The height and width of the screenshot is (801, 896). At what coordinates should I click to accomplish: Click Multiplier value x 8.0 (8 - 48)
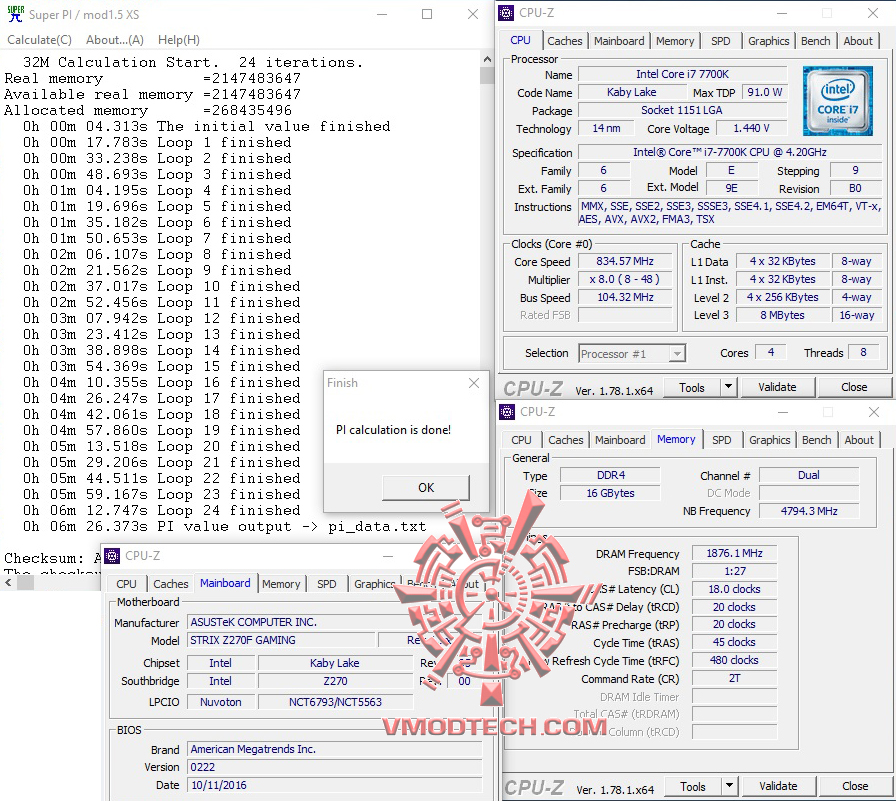[x=625, y=279]
